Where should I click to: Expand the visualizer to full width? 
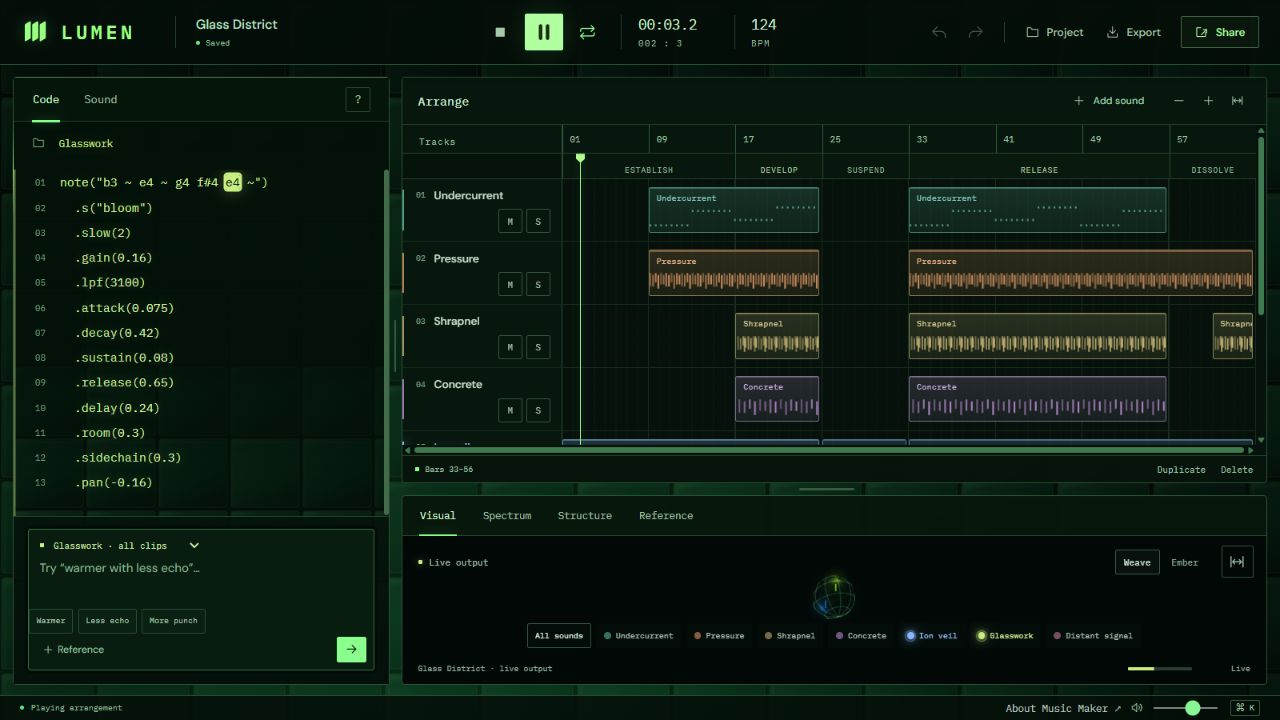[1237, 562]
